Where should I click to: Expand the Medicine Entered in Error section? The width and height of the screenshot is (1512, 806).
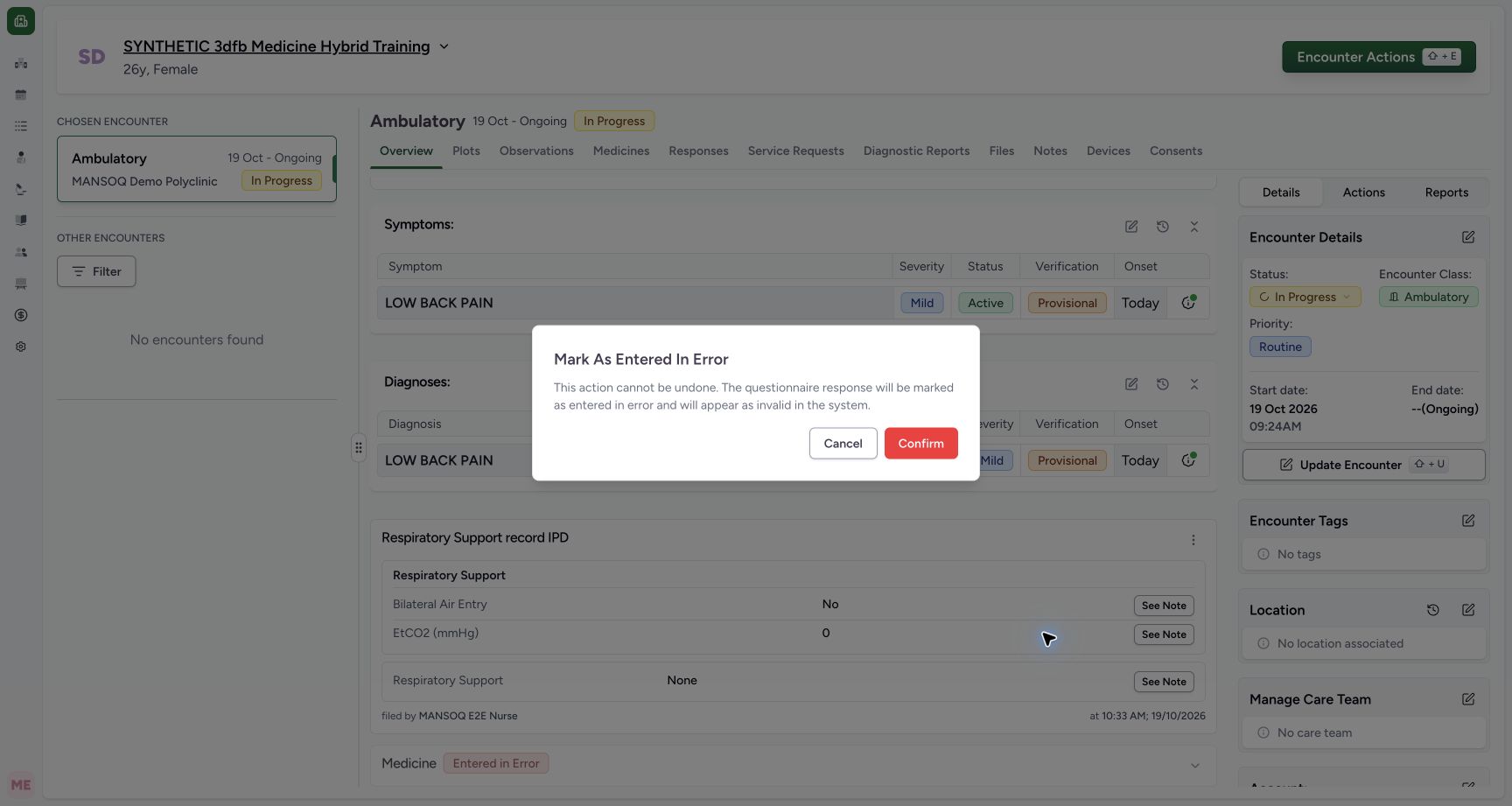pyautogui.click(x=1194, y=765)
